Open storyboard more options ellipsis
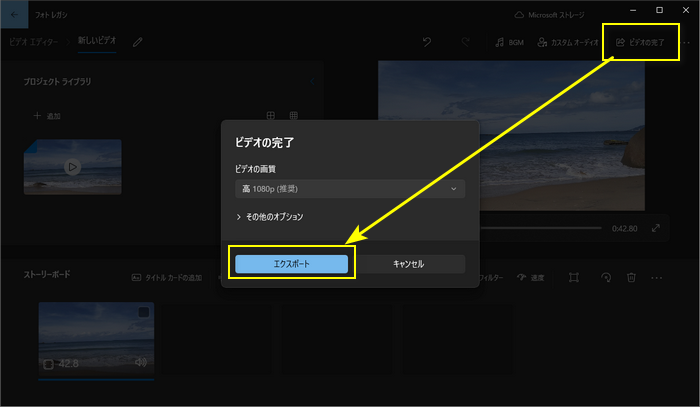Viewport: 700px width, 407px height. coord(657,278)
